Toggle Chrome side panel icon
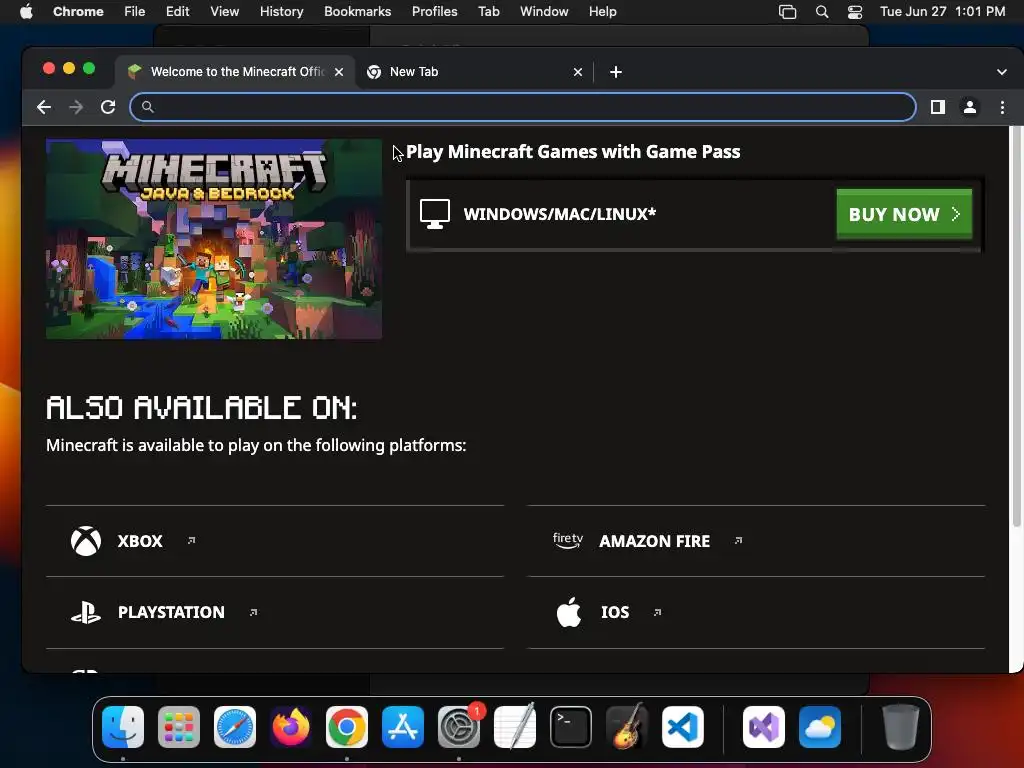Image resolution: width=1024 pixels, height=768 pixels. pyautogui.click(x=938, y=107)
